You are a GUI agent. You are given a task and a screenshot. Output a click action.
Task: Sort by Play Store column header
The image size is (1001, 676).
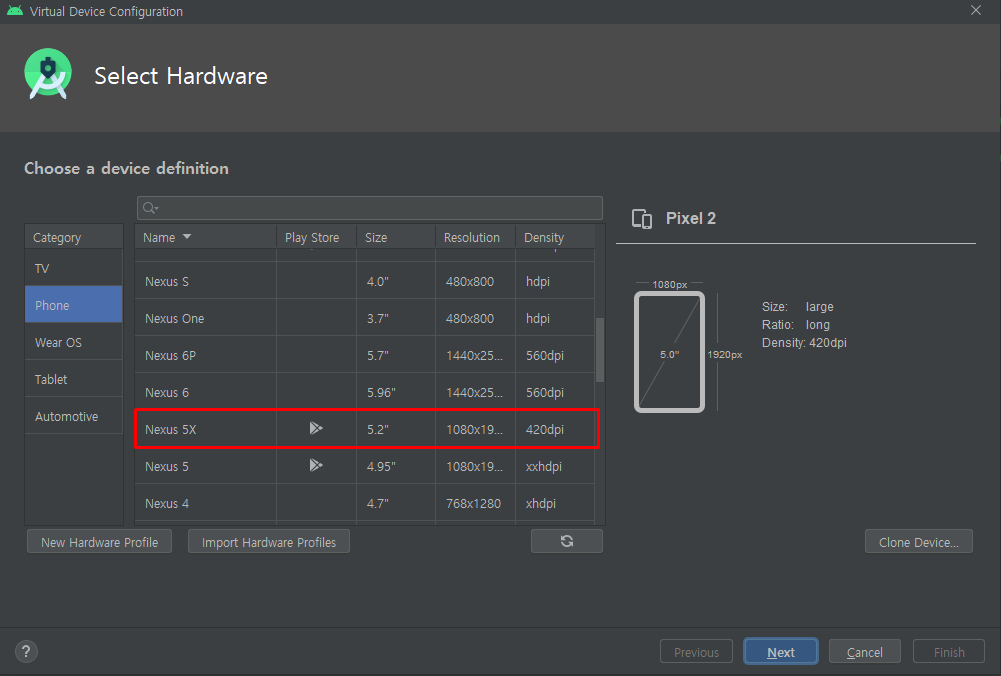316,237
